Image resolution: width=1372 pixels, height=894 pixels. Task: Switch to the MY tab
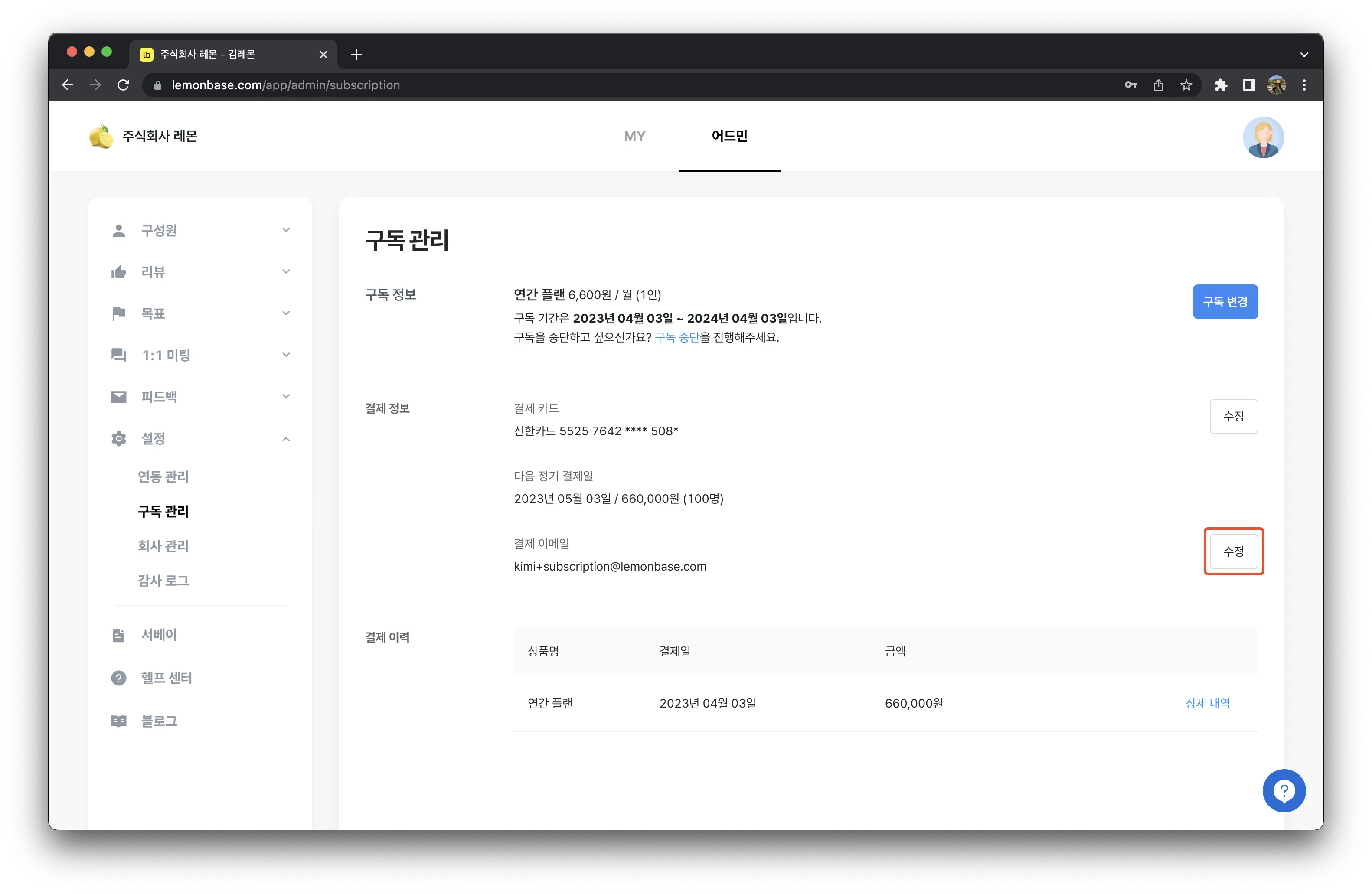[x=634, y=136]
